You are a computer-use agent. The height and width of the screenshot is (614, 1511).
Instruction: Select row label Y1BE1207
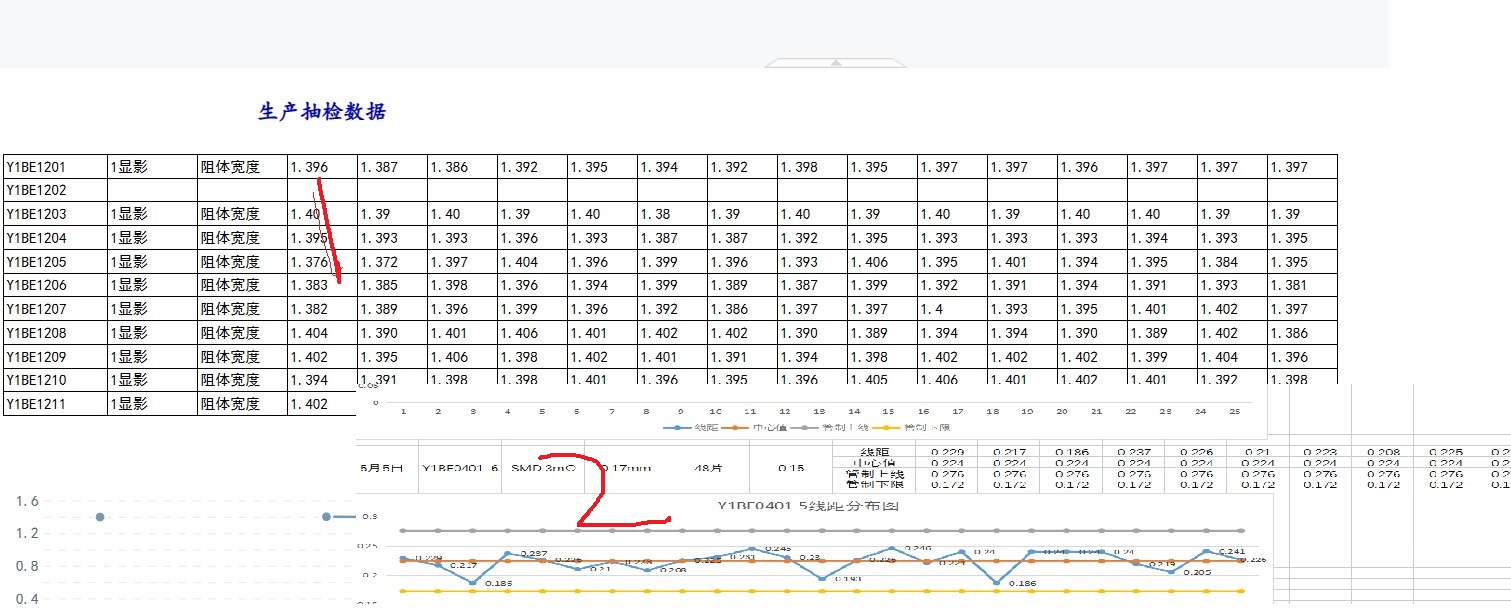(x=36, y=309)
